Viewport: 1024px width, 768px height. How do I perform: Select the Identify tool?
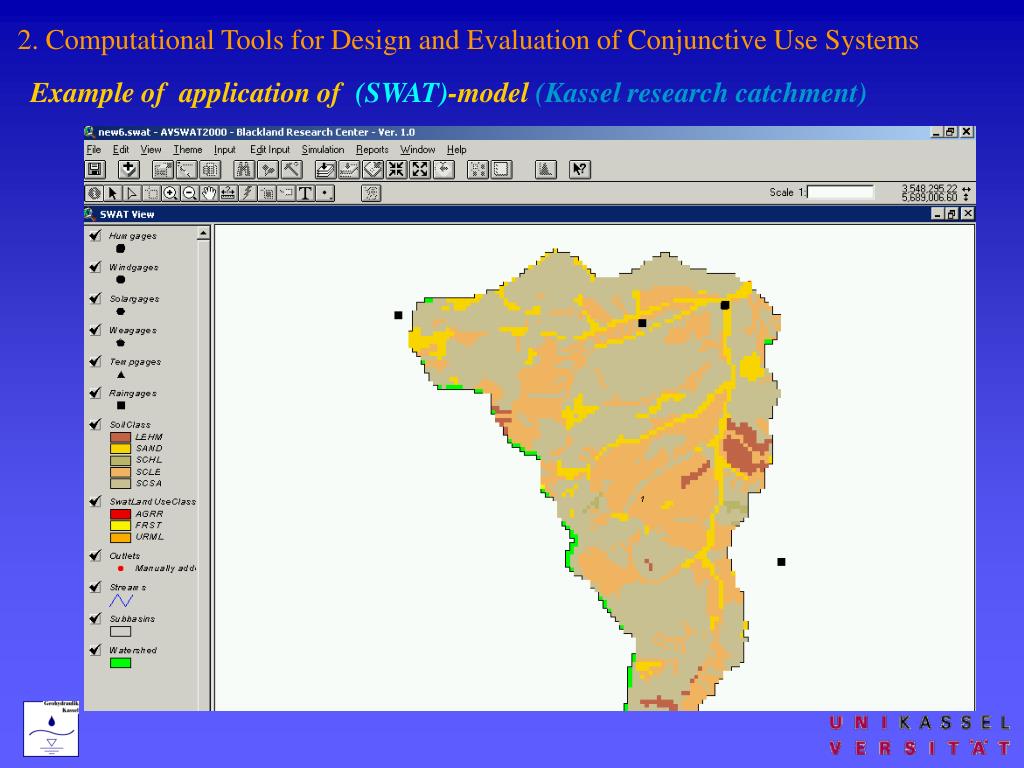point(94,193)
